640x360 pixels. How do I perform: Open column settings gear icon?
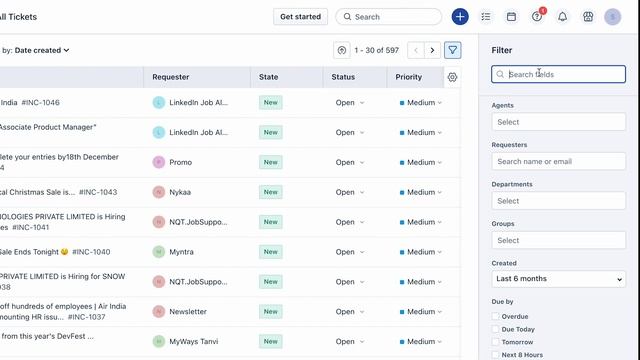coord(452,77)
